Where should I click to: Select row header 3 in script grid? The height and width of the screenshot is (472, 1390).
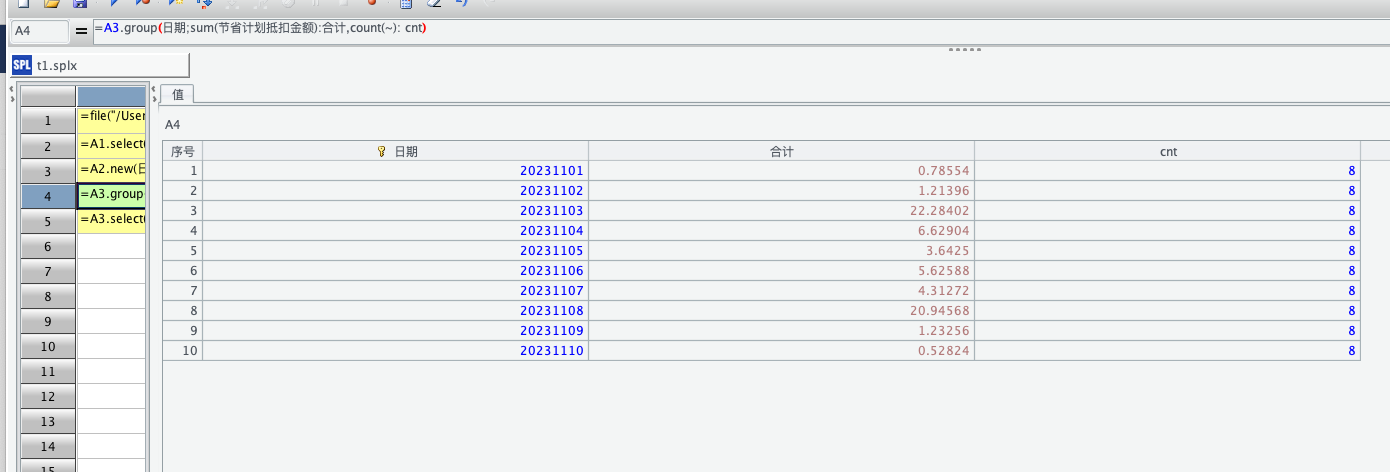point(48,171)
